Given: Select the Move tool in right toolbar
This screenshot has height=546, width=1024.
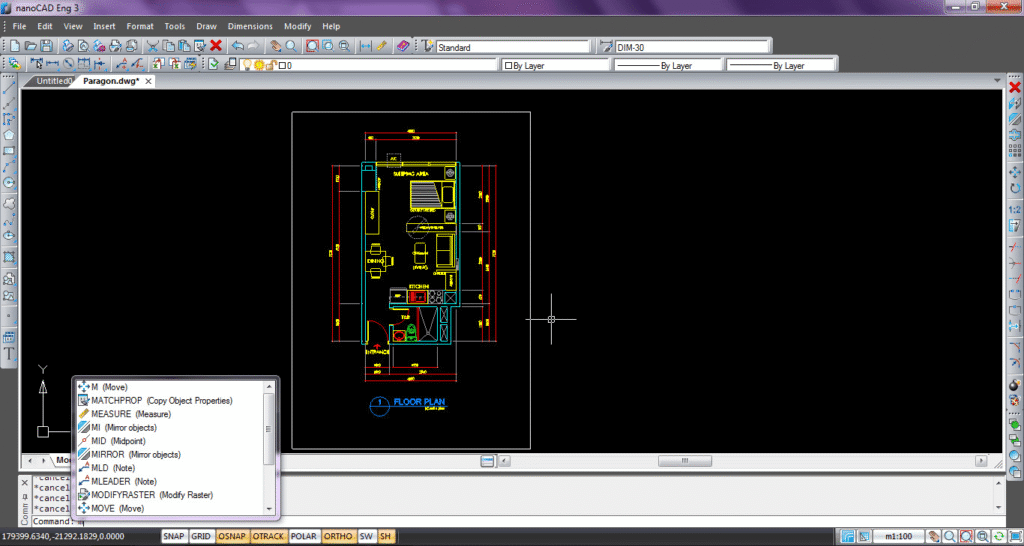Looking at the screenshot, I should [x=1015, y=172].
